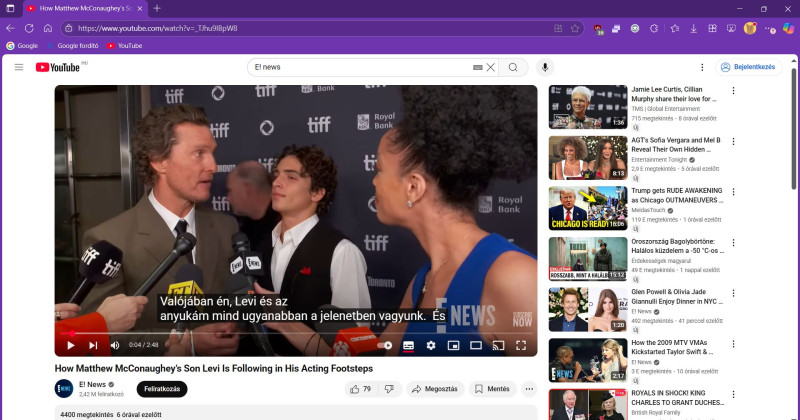Open a new browser tab
The height and width of the screenshot is (420, 800).
point(157,9)
